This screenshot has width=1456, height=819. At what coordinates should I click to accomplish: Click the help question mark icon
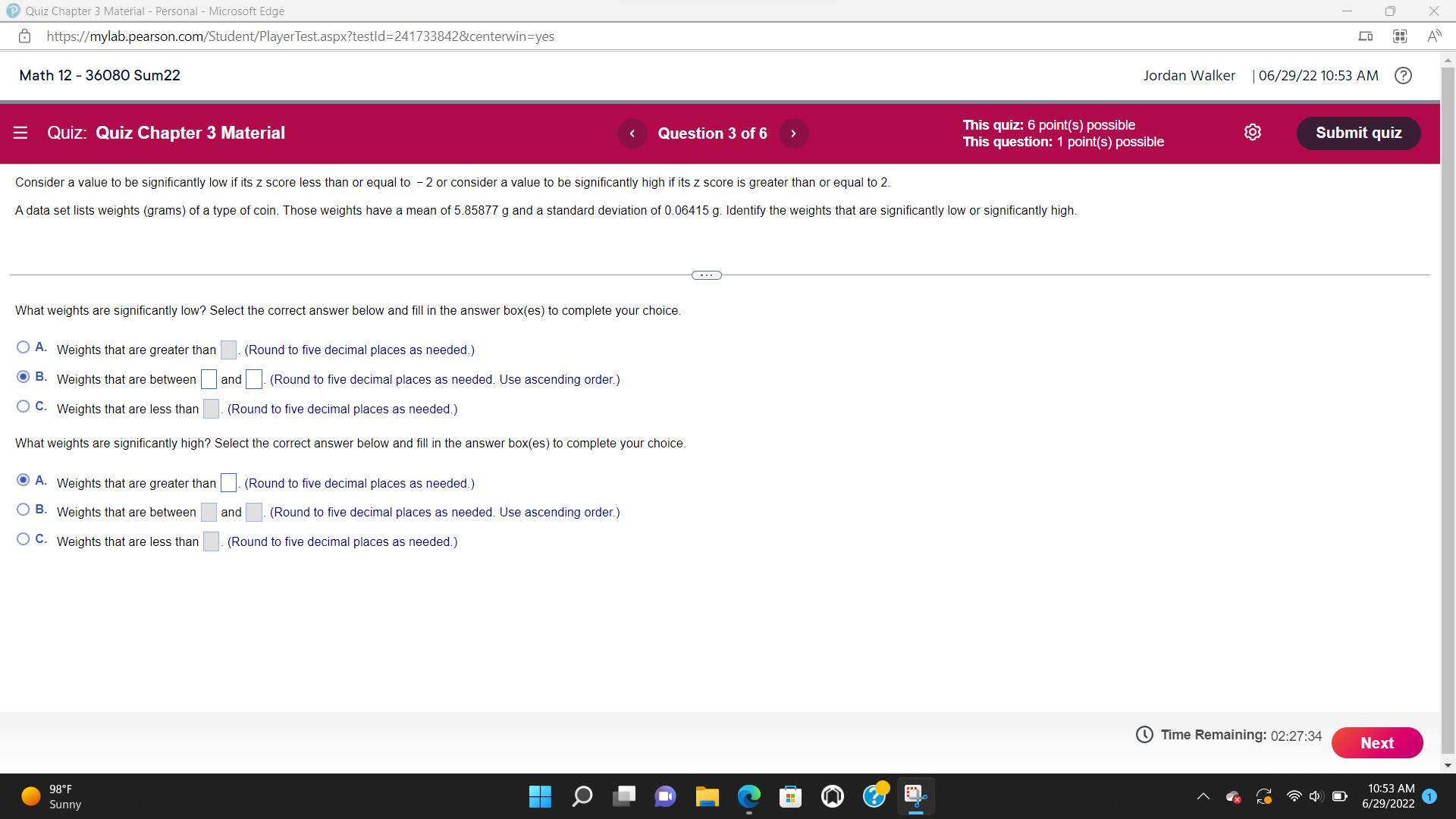tap(1403, 75)
